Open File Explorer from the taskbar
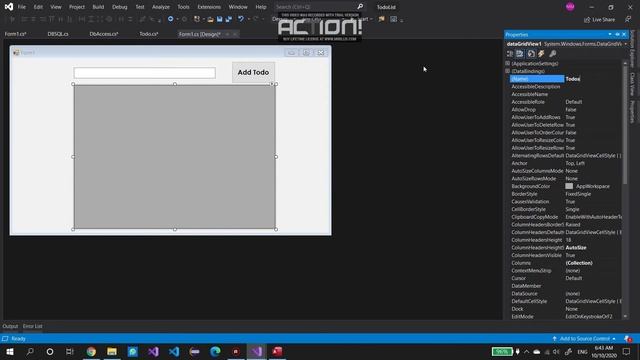Image resolution: width=640 pixels, height=360 pixels. [x=112, y=351]
